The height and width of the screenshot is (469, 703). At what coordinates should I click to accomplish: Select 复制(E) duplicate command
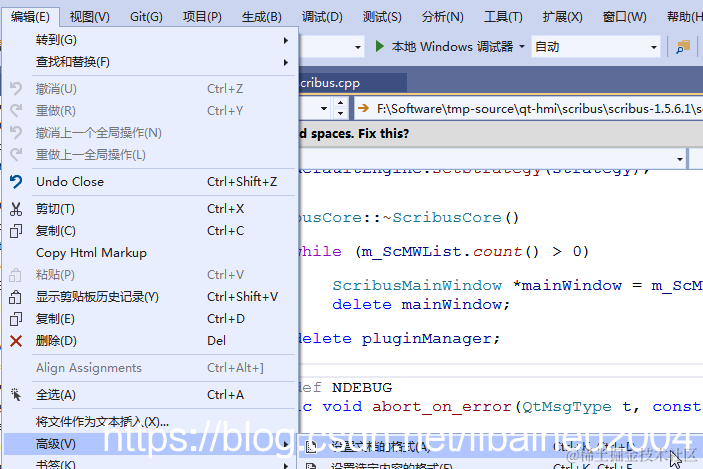[x=150, y=318]
